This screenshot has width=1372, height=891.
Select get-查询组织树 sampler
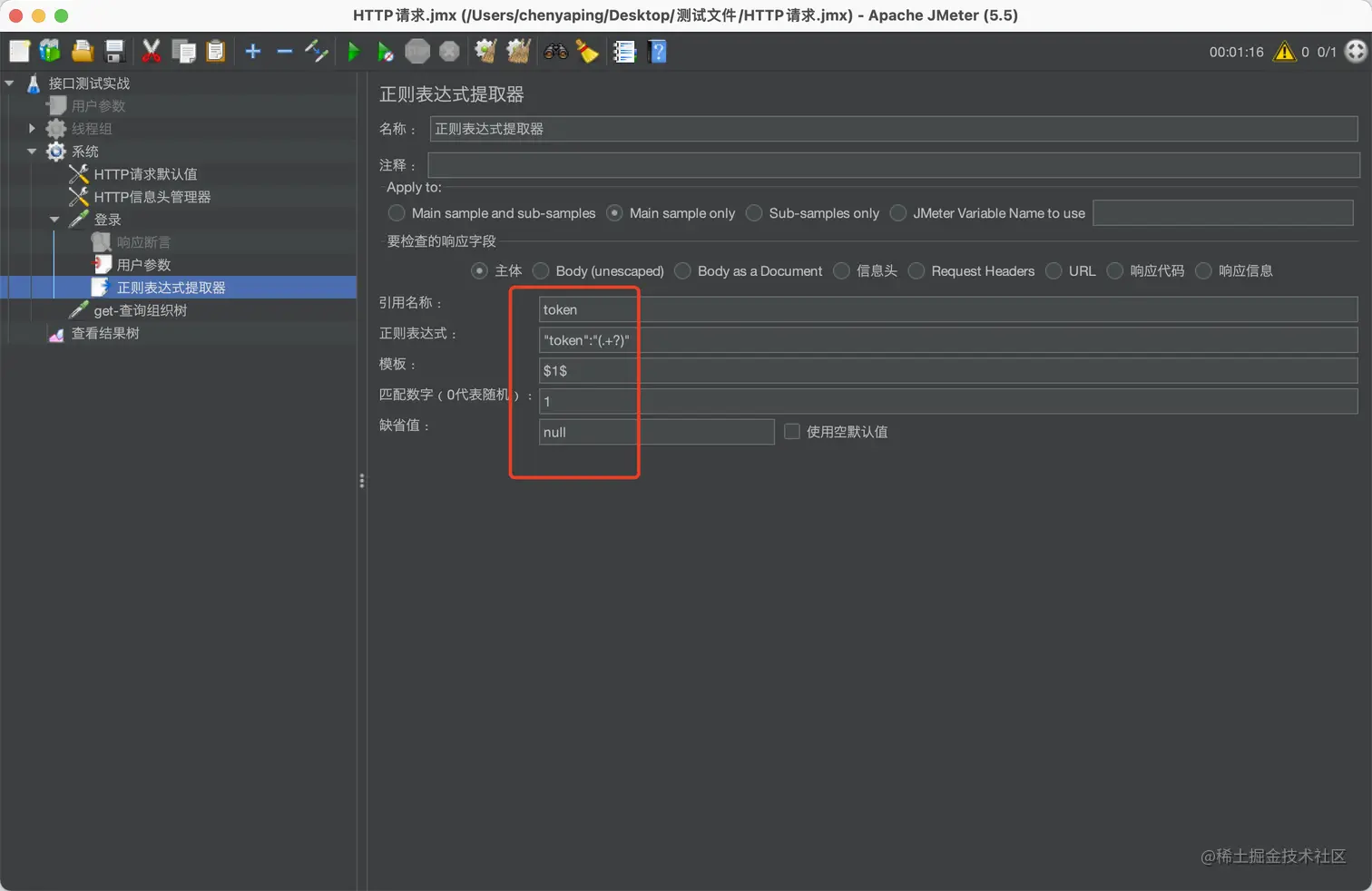[x=140, y=310]
